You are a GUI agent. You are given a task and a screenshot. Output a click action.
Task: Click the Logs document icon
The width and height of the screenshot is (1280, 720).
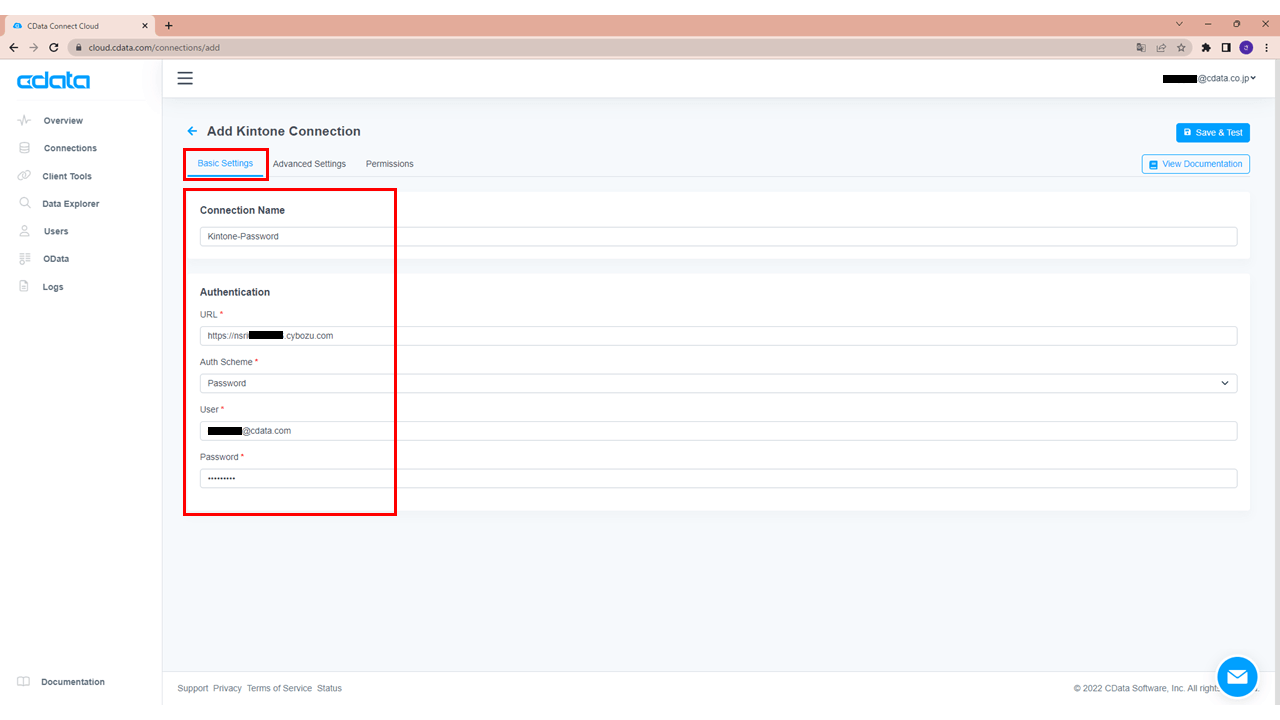click(24, 286)
